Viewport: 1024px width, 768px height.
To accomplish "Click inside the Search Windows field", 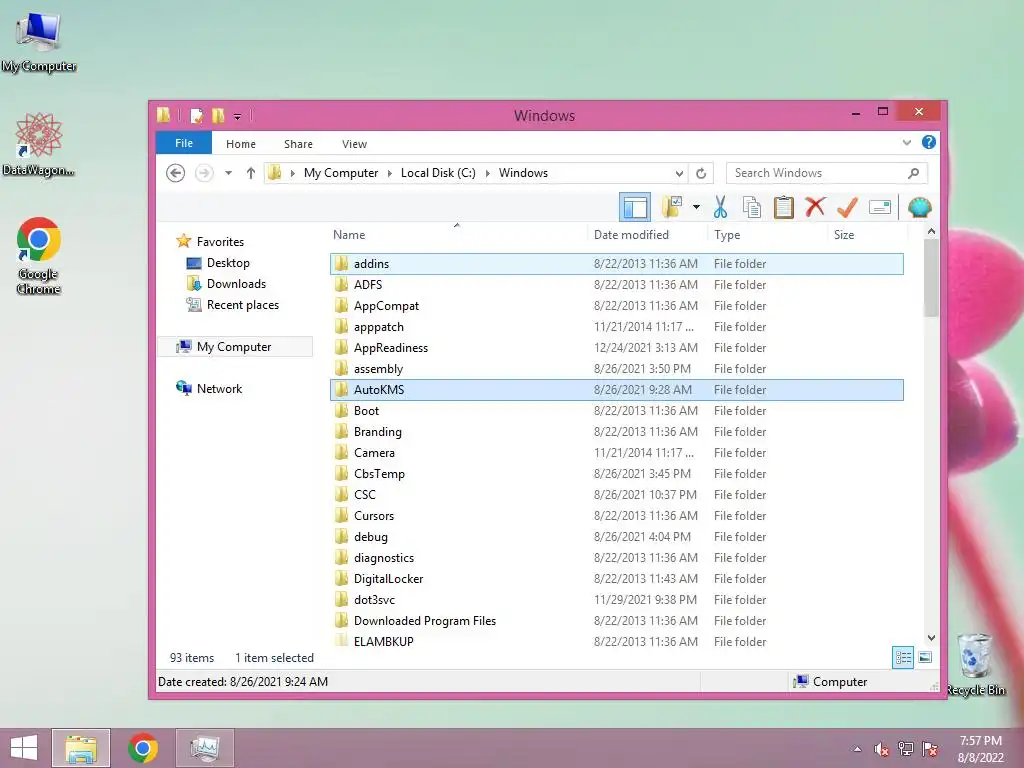I will 827,173.
